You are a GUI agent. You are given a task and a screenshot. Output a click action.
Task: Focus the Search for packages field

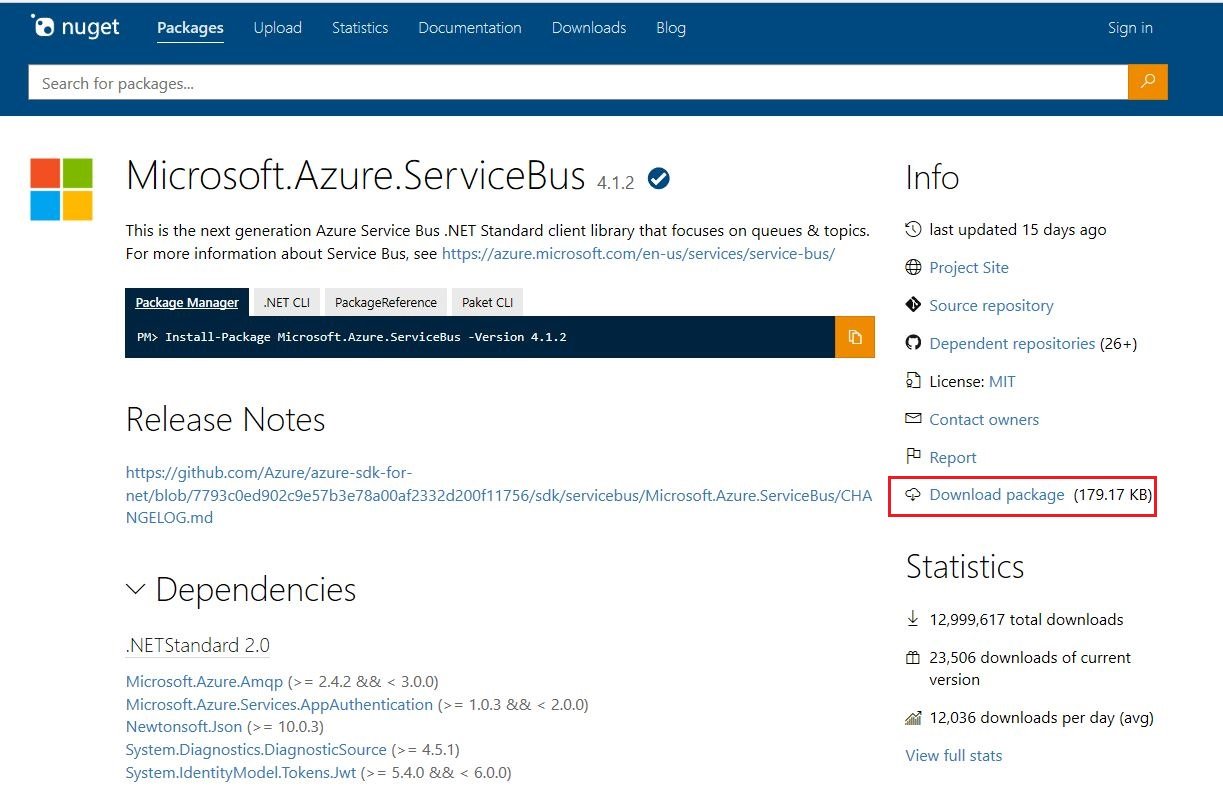[577, 83]
